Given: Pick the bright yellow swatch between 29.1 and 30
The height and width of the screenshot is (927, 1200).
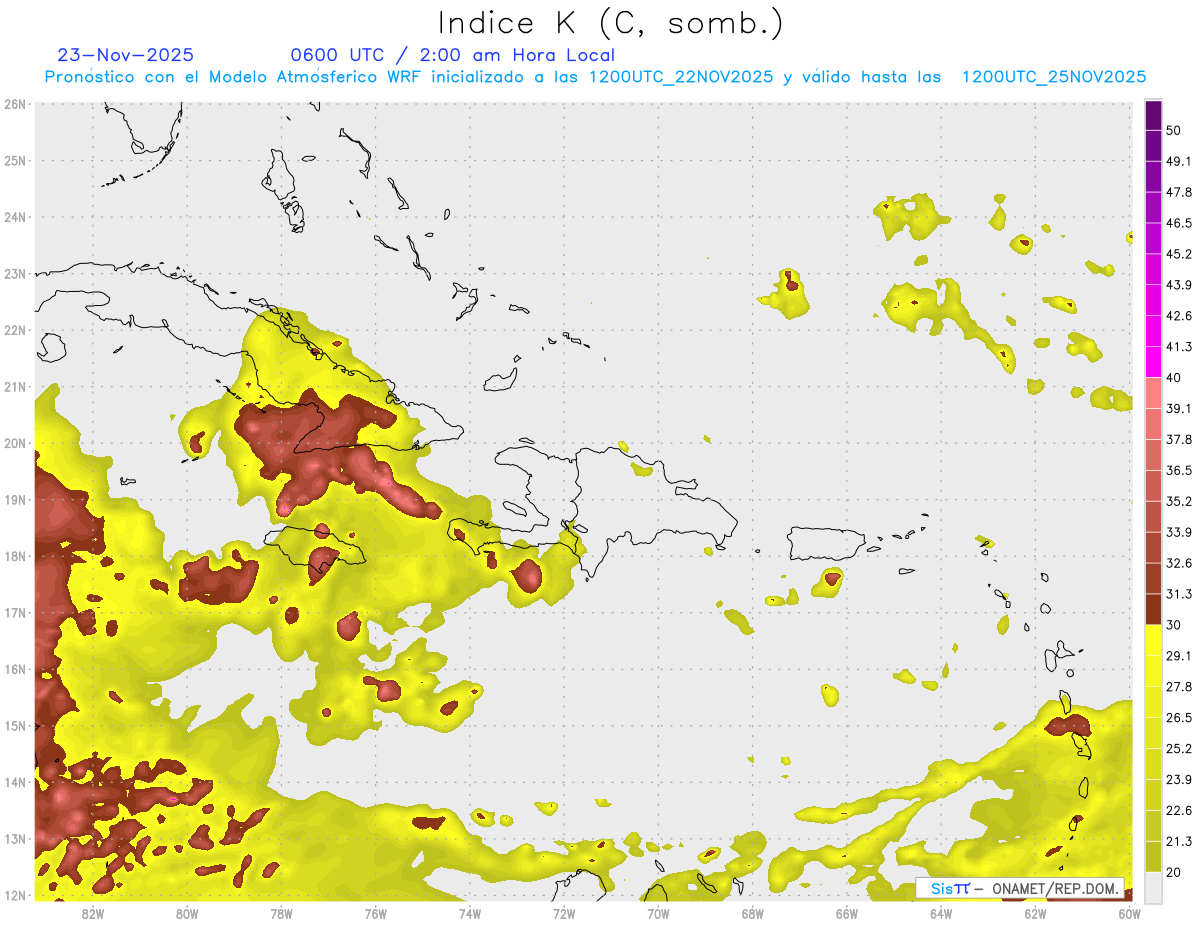Looking at the screenshot, I should (1153, 640).
